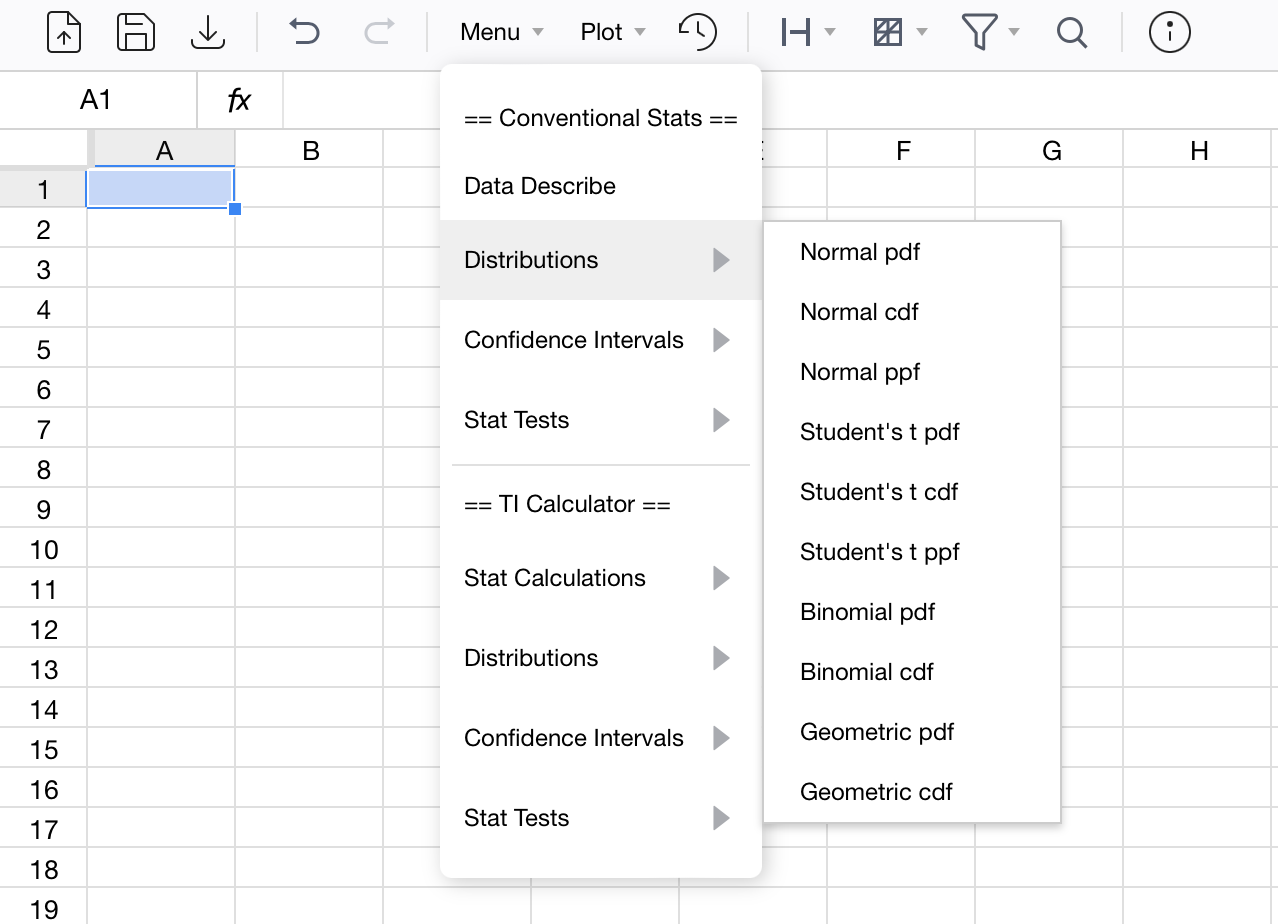This screenshot has width=1278, height=924.
Task: Choose Normal cdf
Action: 911,312
